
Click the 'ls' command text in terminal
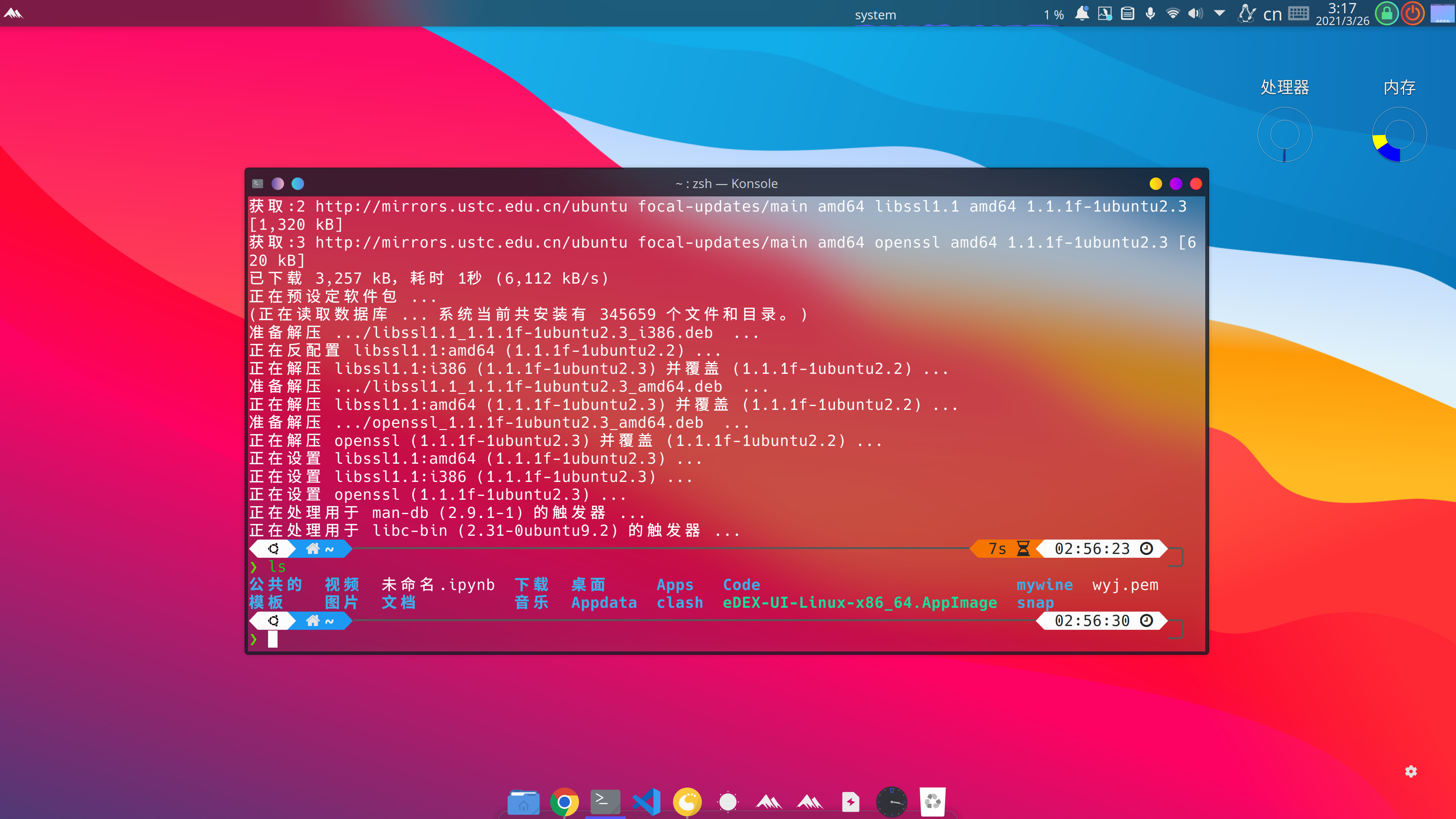click(277, 566)
